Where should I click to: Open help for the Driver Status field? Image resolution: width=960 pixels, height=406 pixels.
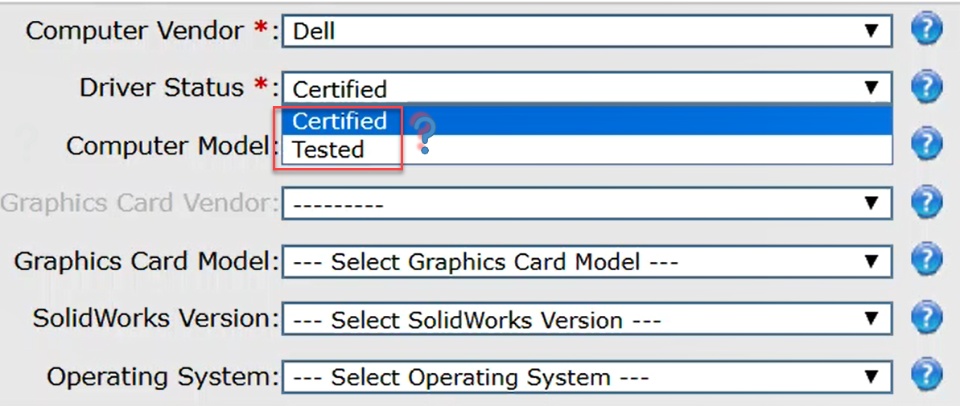(927, 87)
